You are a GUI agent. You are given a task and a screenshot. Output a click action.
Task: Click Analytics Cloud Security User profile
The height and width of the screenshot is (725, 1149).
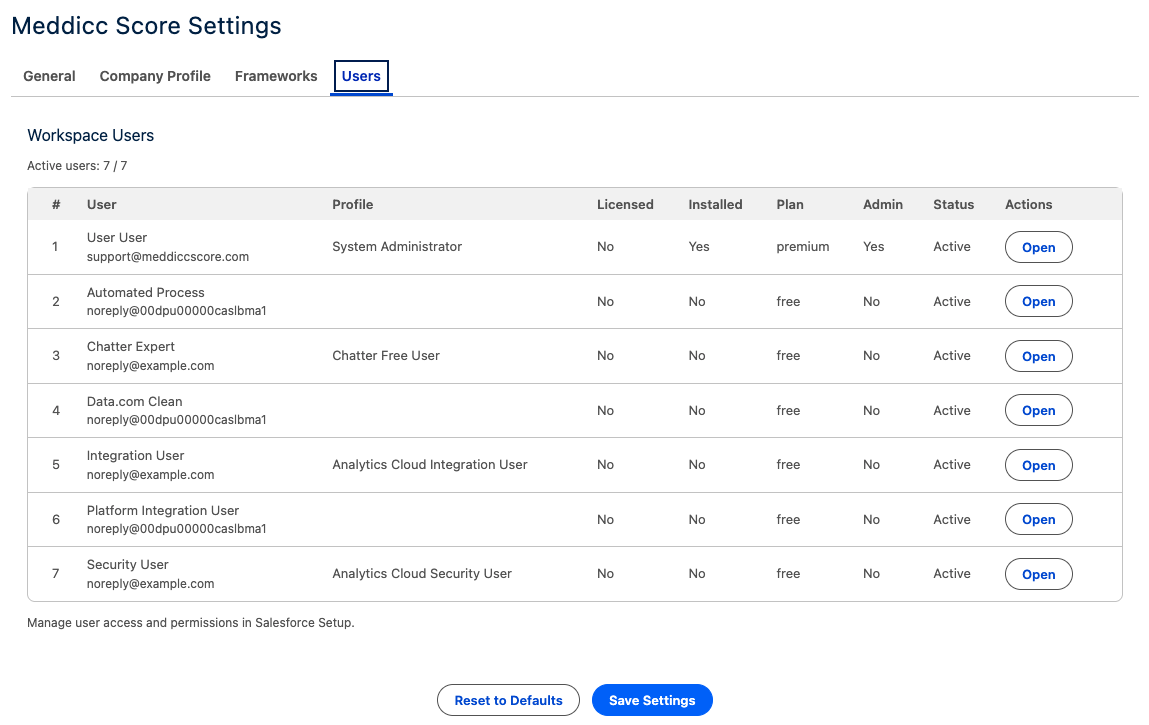[x=421, y=574]
